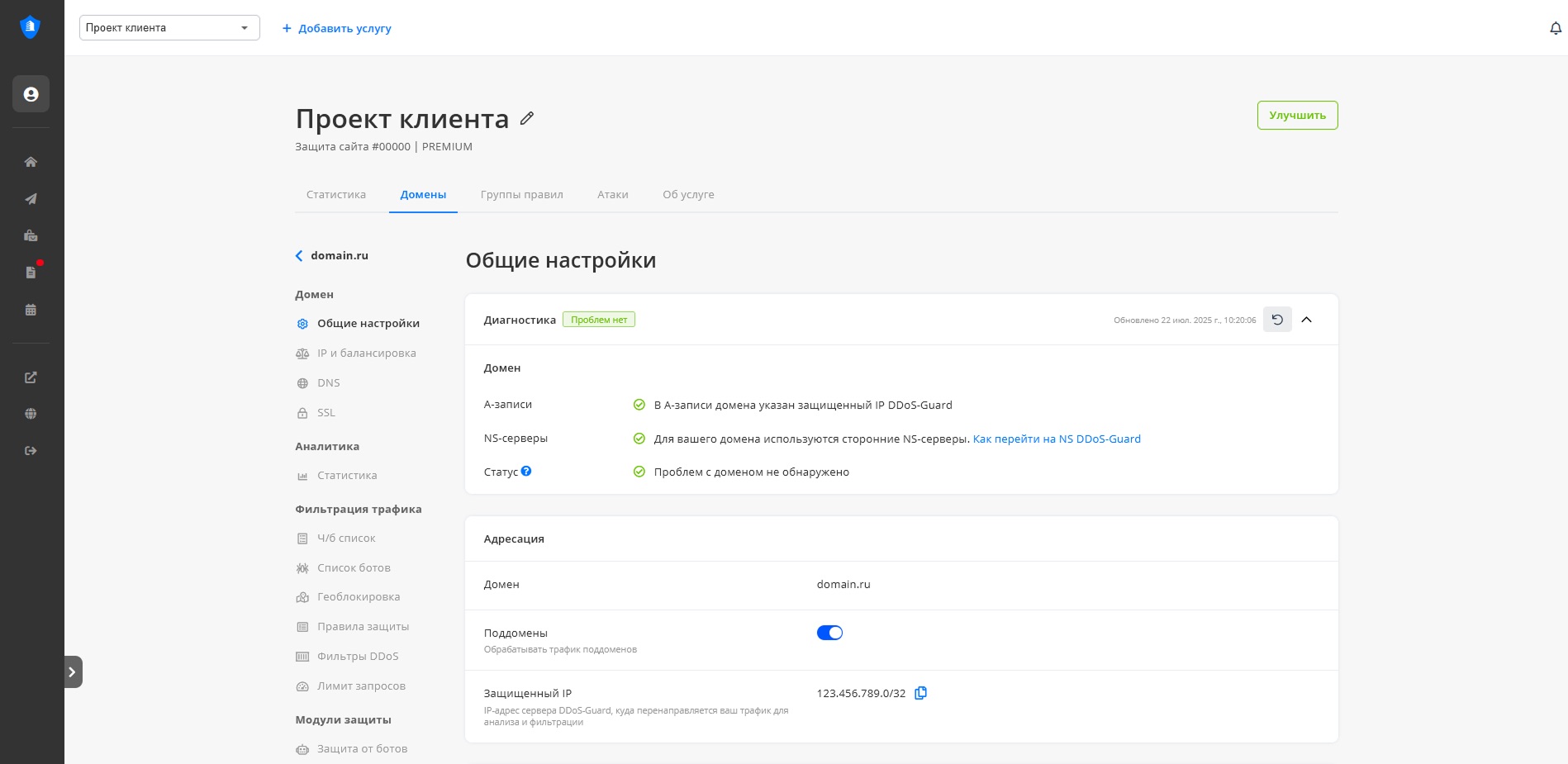1568x764 pixels.
Task: Open the globe icon in the sidebar
Action: pyautogui.click(x=31, y=414)
